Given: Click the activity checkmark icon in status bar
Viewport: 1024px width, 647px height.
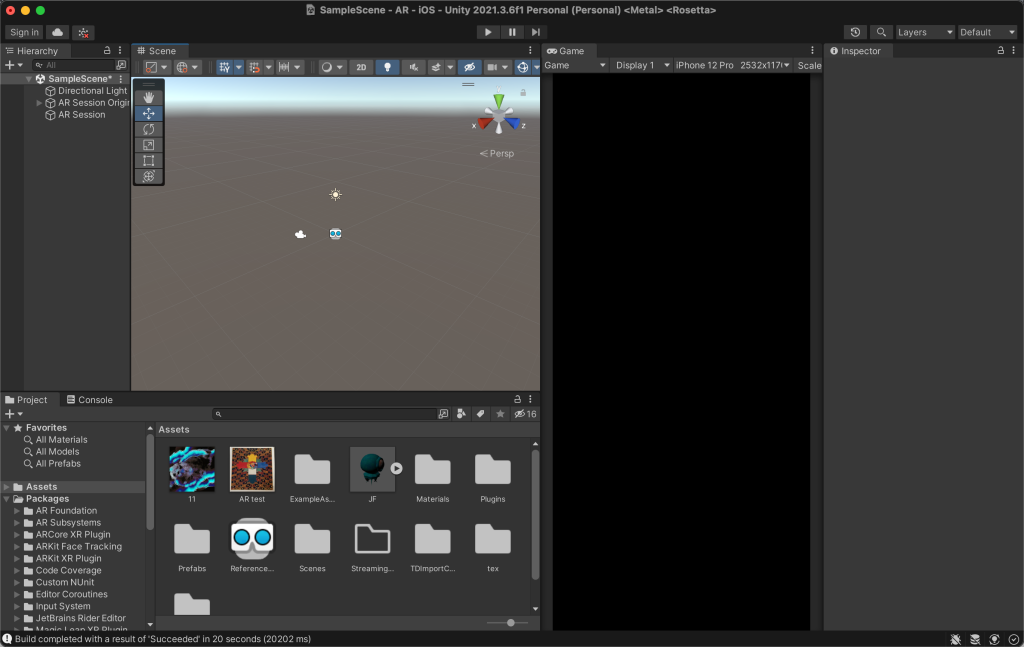Looking at the screenshot, I should tap(1014, 639).
